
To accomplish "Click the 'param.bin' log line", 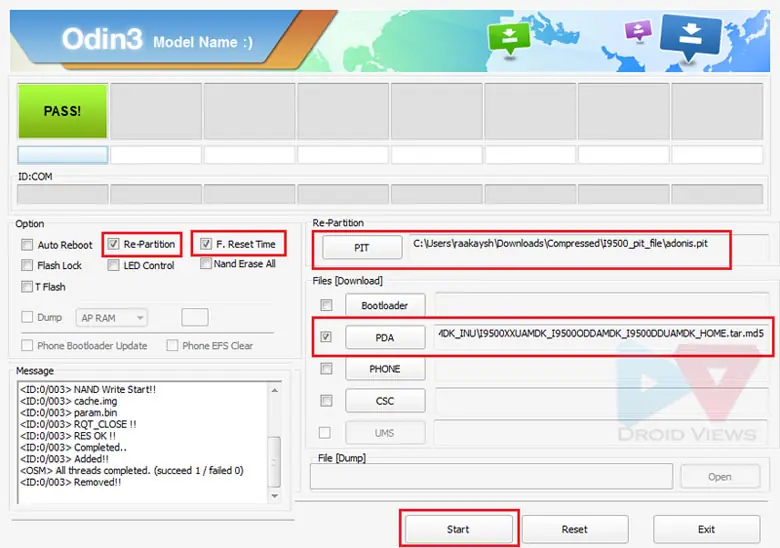I will click(69, 412).
